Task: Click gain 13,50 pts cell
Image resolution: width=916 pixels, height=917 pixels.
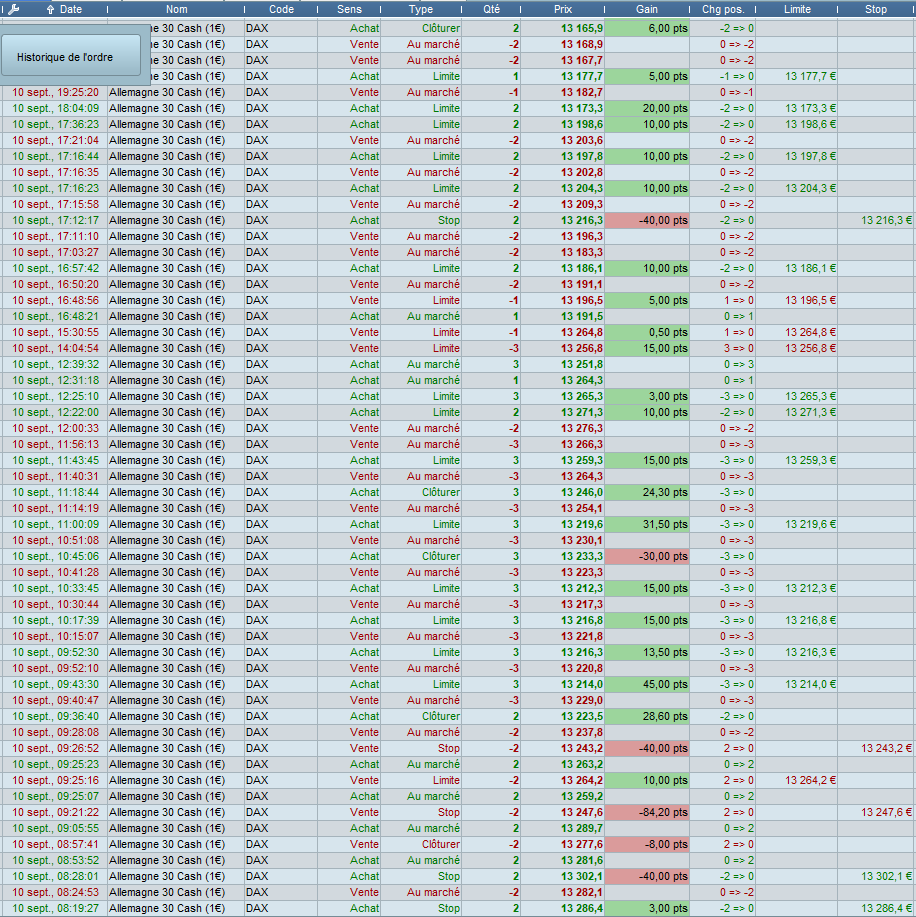Action: pos(647,652)
